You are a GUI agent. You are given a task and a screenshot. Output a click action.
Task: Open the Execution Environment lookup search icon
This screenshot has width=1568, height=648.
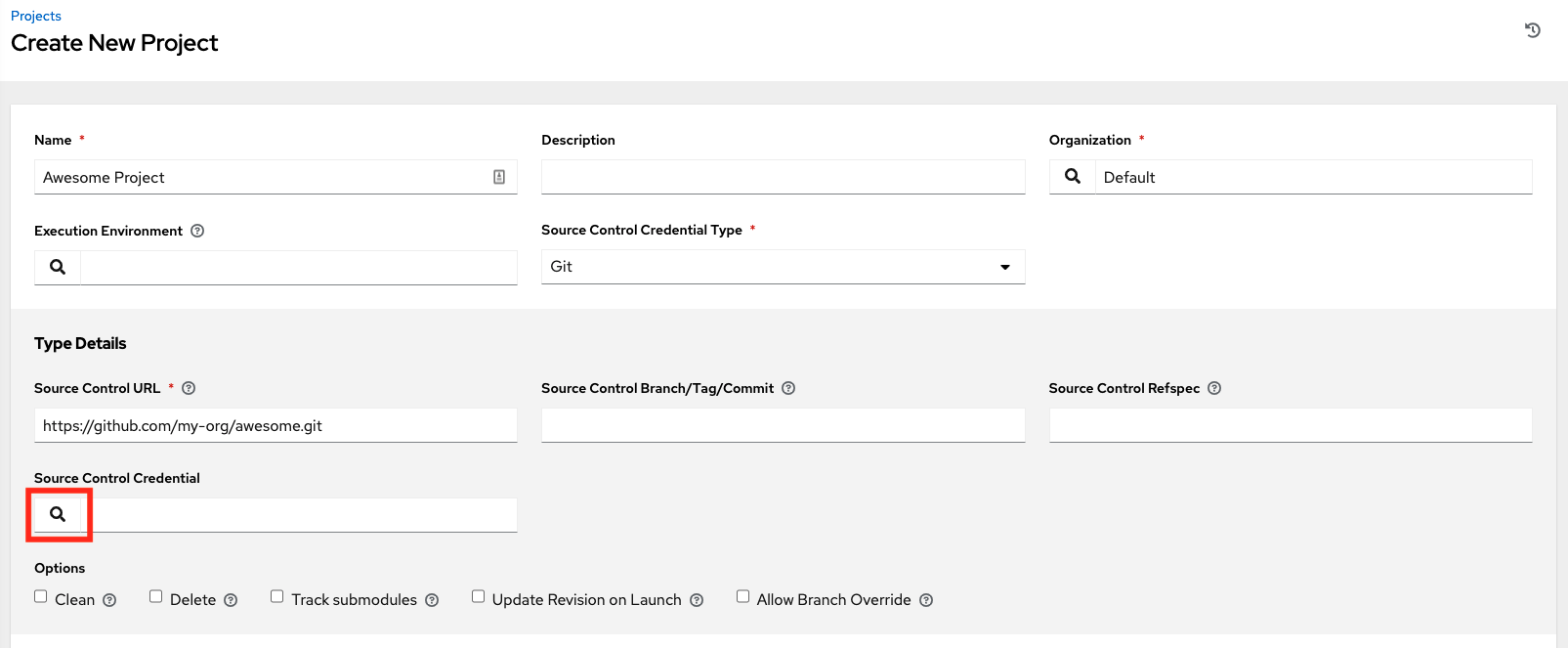[58, 267]
